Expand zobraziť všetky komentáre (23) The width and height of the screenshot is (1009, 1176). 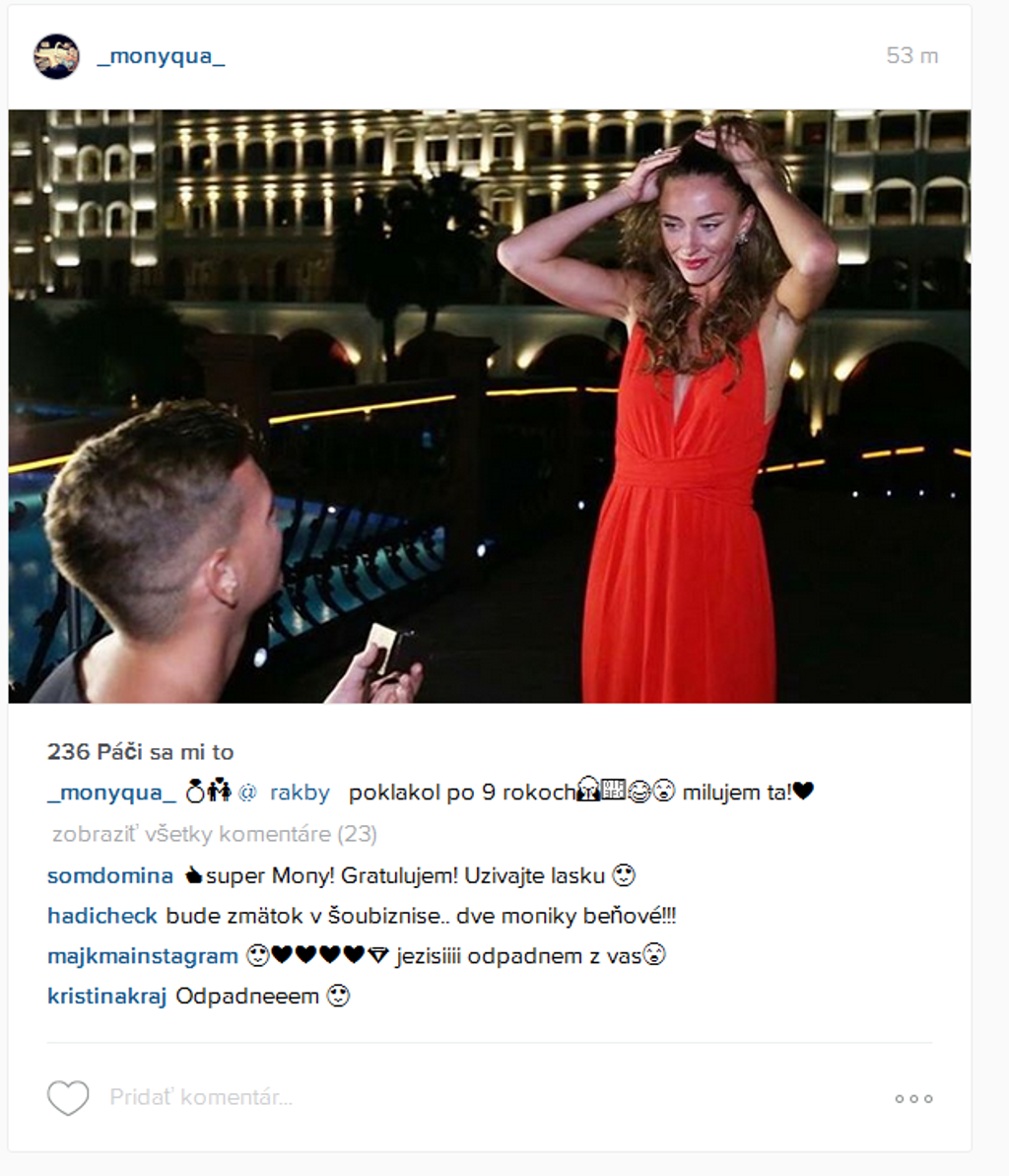coord(215,834)
